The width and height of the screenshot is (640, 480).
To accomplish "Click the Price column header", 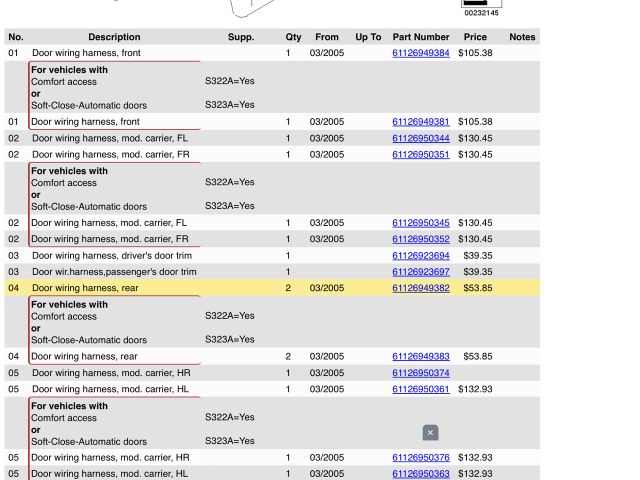I will click(475, 37).
